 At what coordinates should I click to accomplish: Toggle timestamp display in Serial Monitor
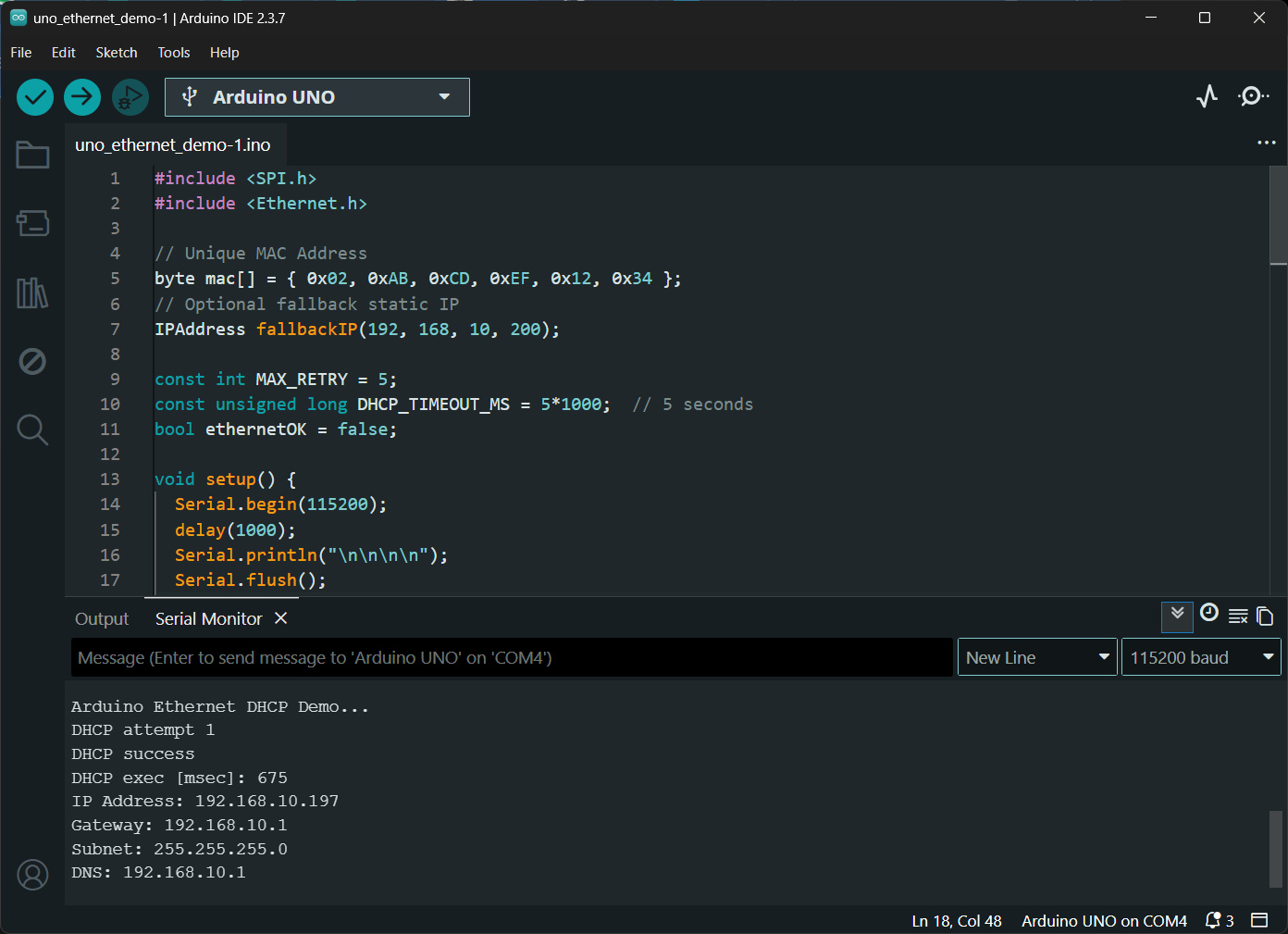[1208, 613]
